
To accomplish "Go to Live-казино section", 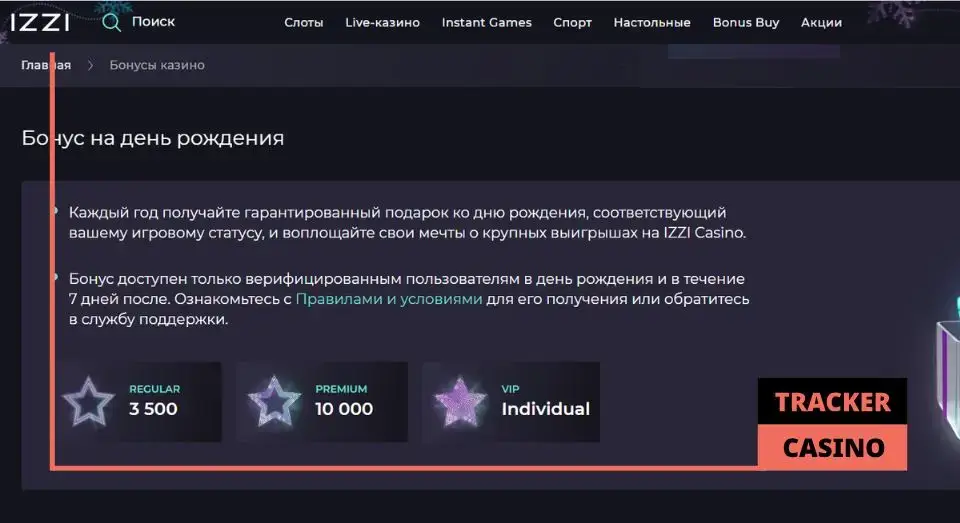I will point(383,23).
